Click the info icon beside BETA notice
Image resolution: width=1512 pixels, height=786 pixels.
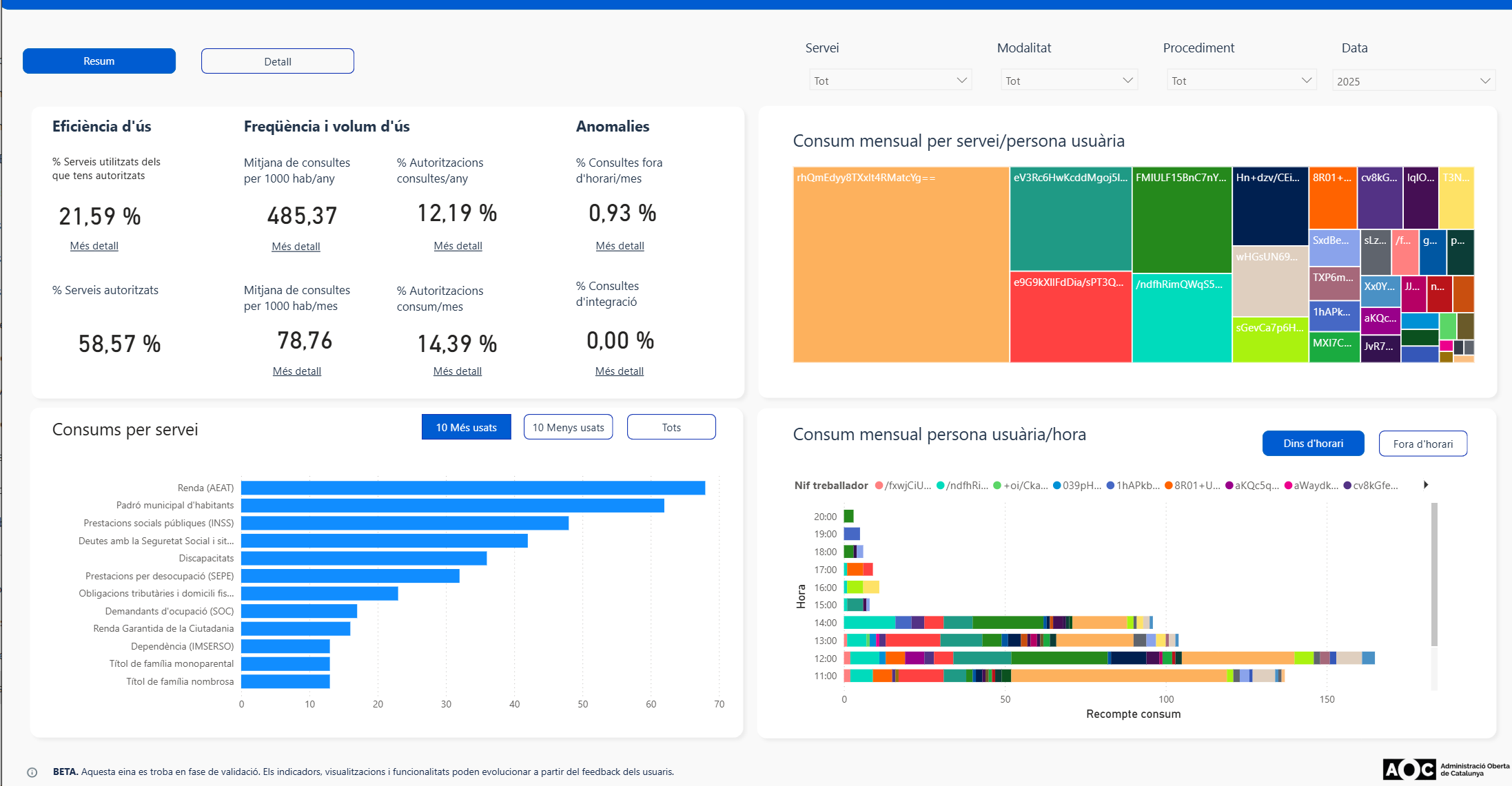[32, 772]
